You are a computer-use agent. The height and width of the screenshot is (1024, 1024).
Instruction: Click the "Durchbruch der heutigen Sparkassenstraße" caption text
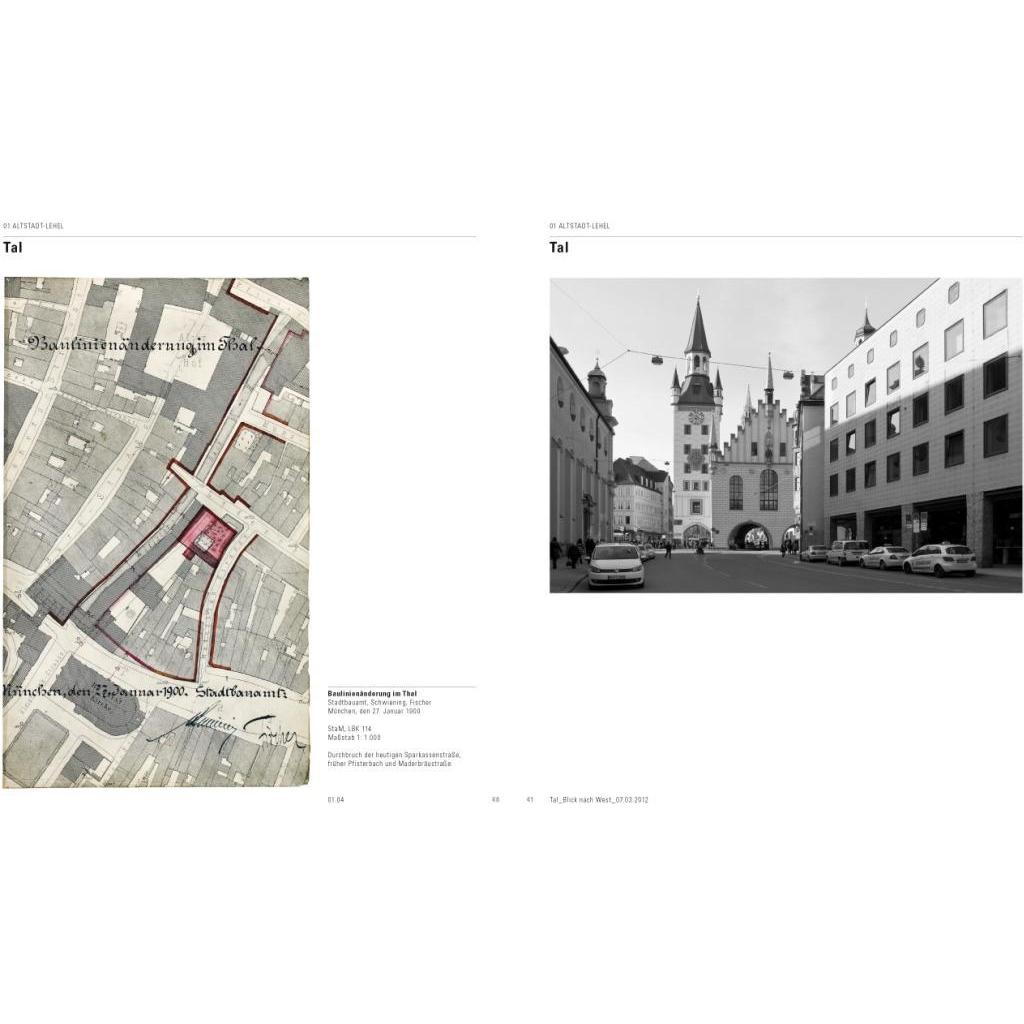[393, 754]
